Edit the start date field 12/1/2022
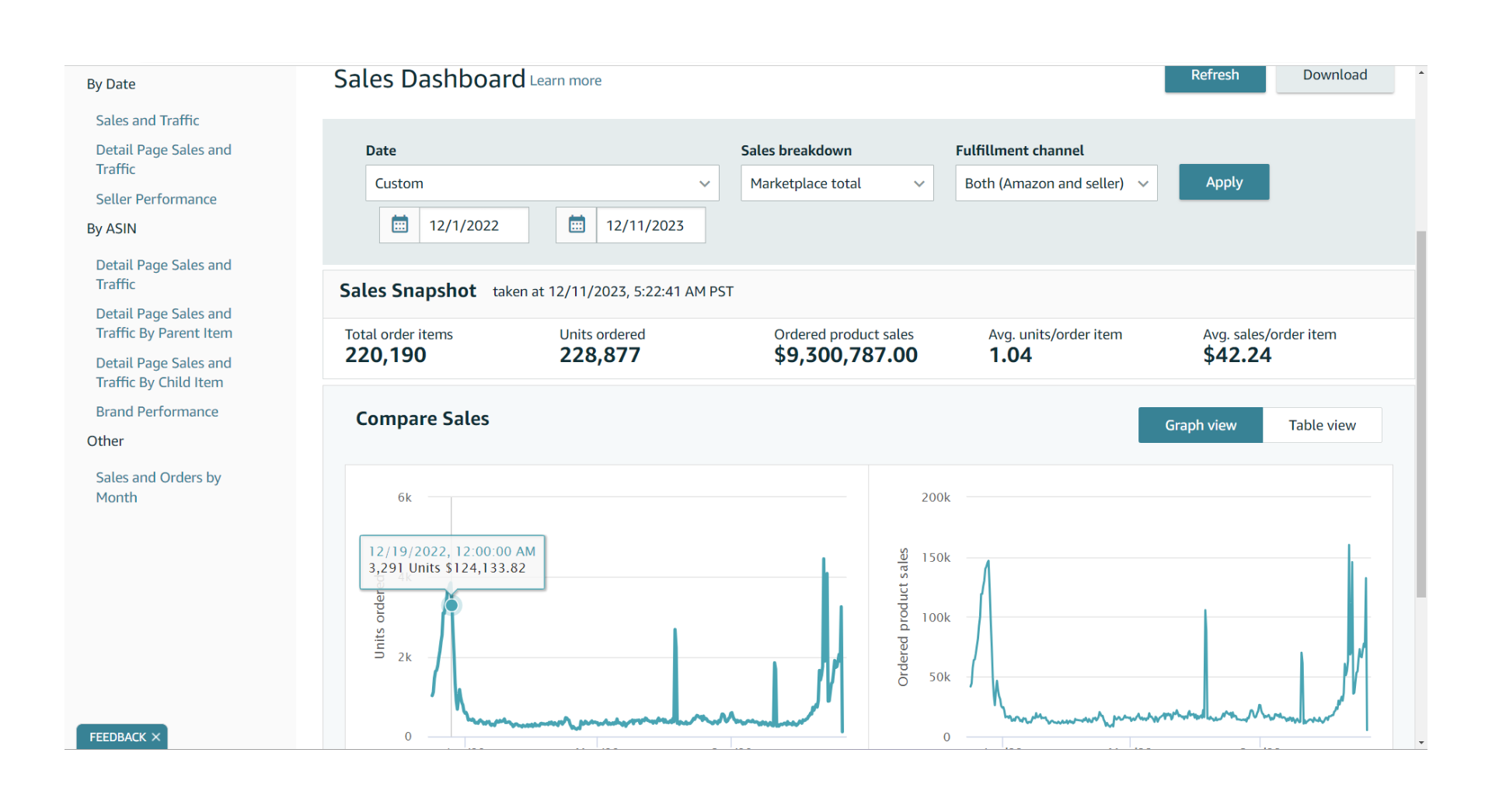Screen dimensions: 1492x812 pos(474,225)
